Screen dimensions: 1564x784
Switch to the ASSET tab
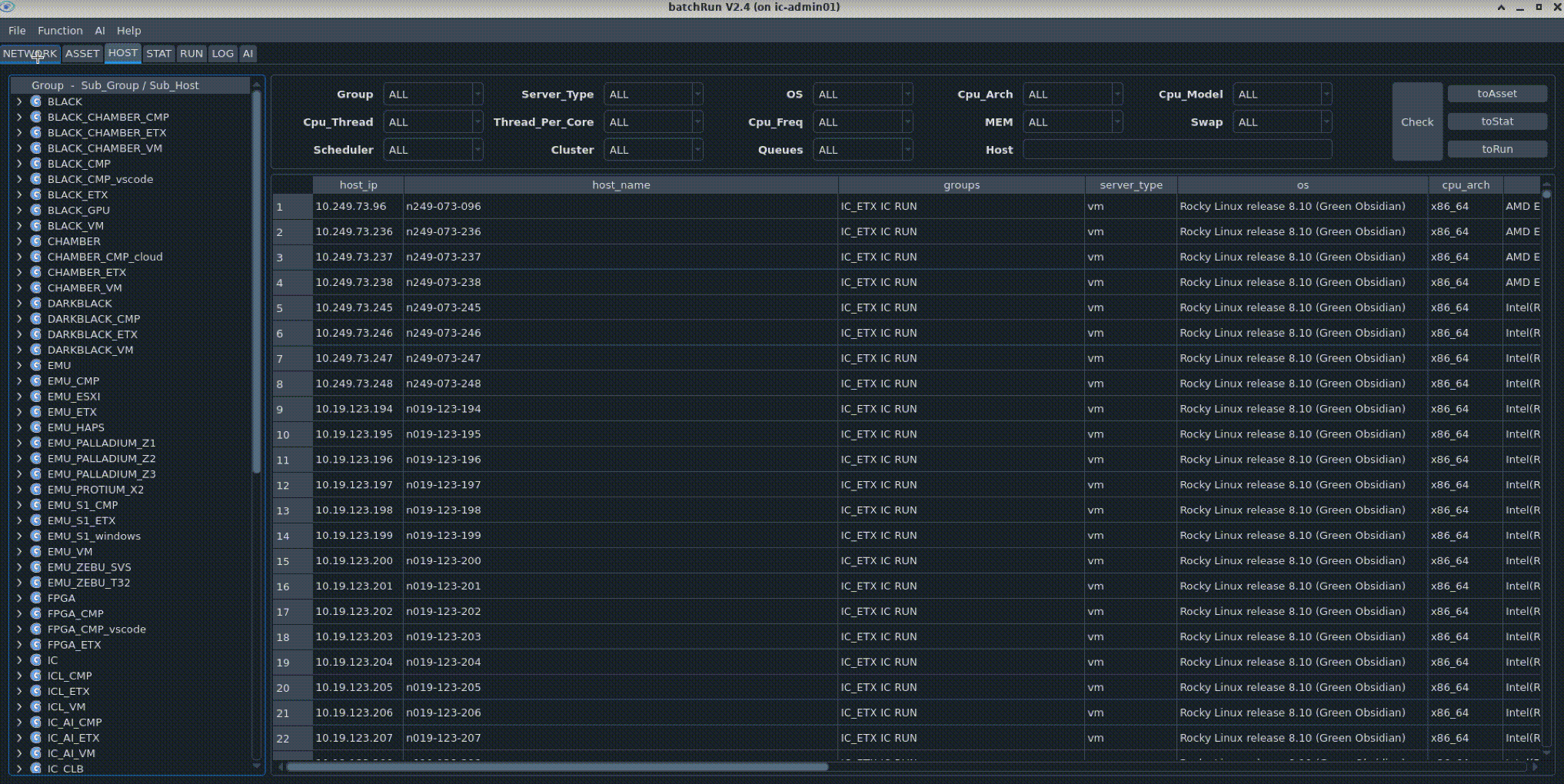(x=82, y=54)
